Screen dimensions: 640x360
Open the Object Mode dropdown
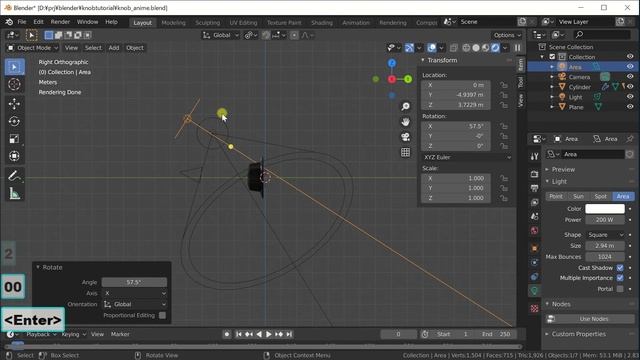[33, 48]
